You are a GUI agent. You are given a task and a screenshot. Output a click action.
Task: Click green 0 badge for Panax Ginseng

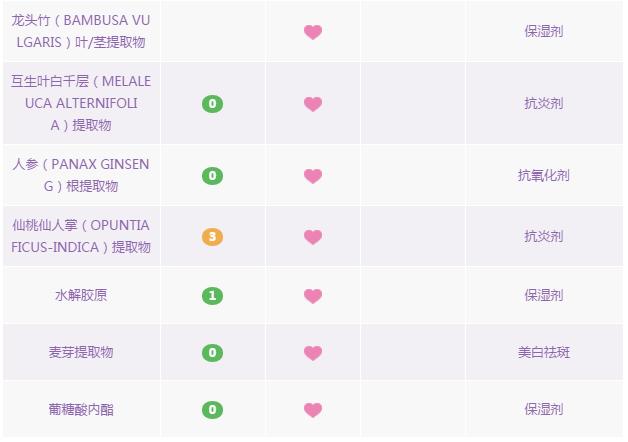[212, 176]
